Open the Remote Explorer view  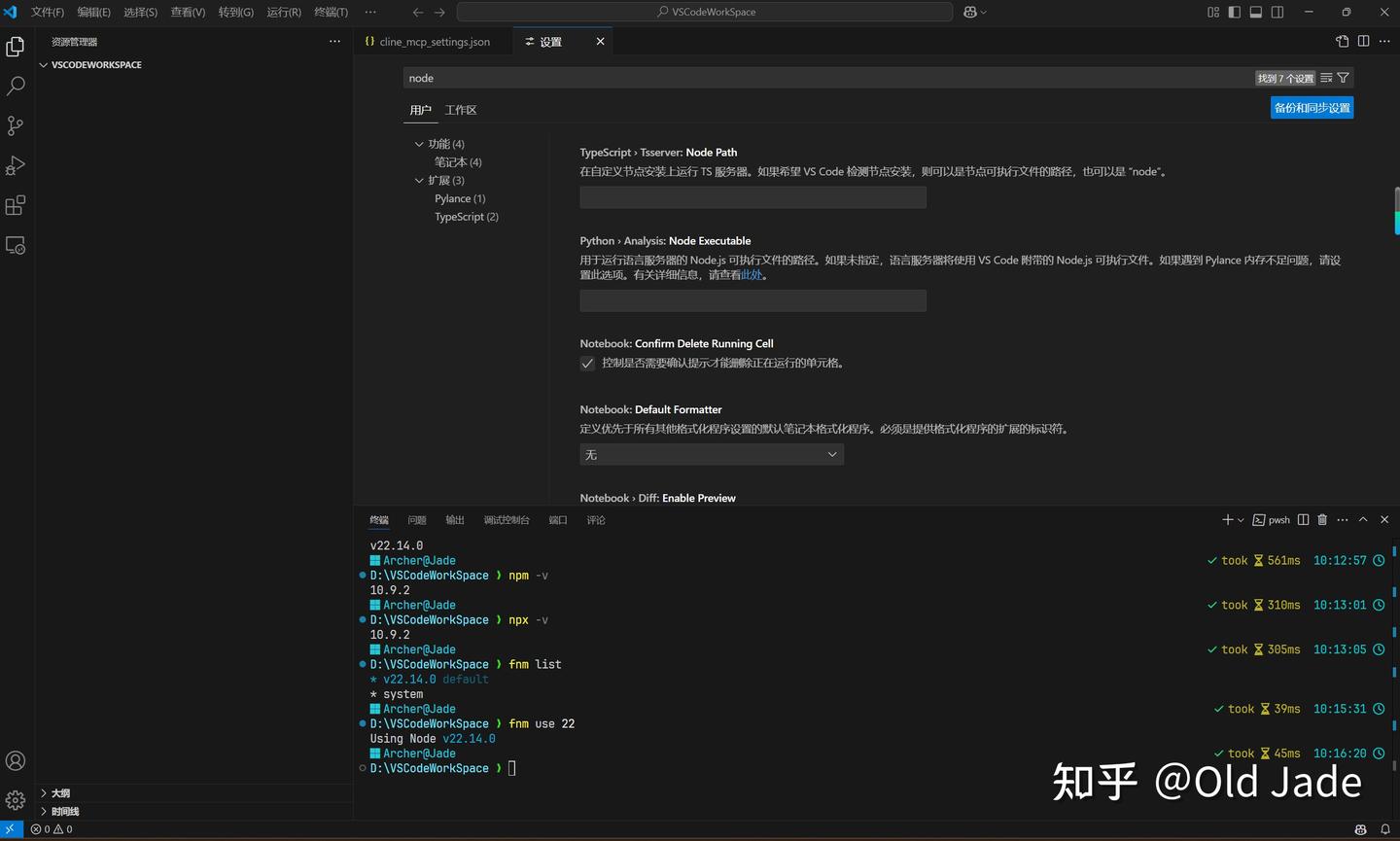click(x=15, y=245)
